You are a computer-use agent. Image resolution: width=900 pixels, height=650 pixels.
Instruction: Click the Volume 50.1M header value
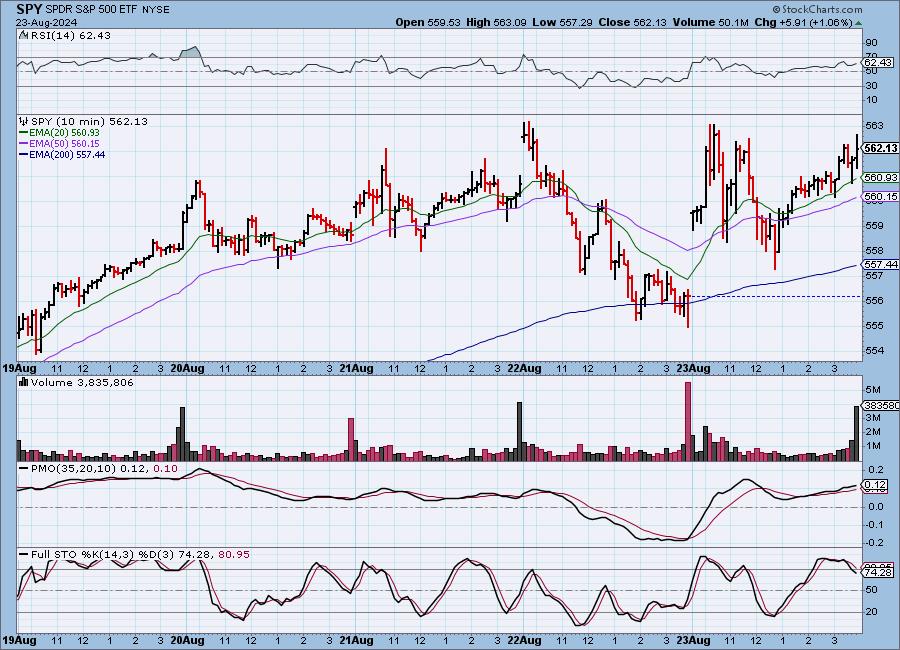[709, 22]
